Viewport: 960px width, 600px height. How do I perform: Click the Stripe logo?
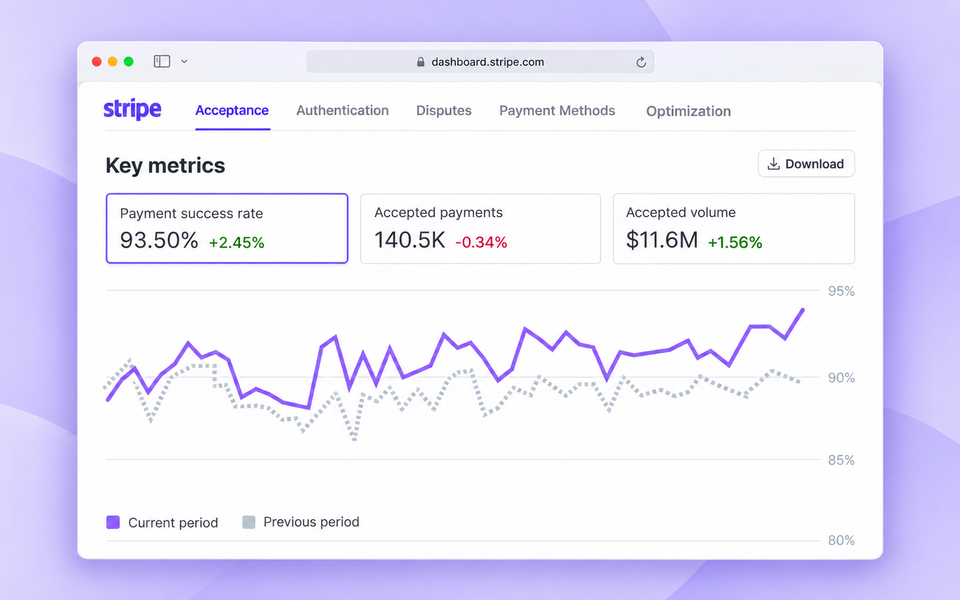click(x=132, y=110)
